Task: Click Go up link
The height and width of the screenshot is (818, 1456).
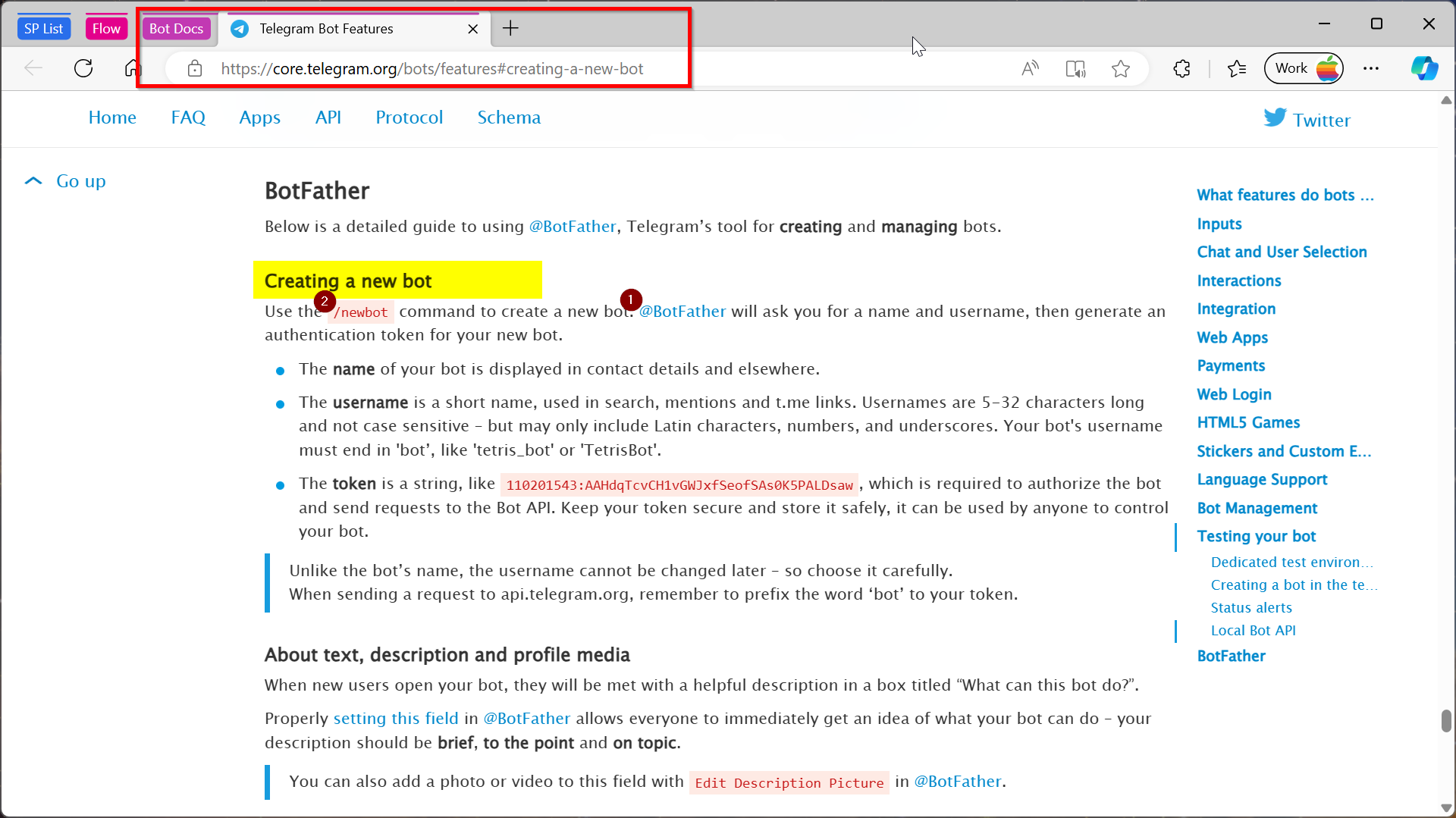Action: coord(81,181)
